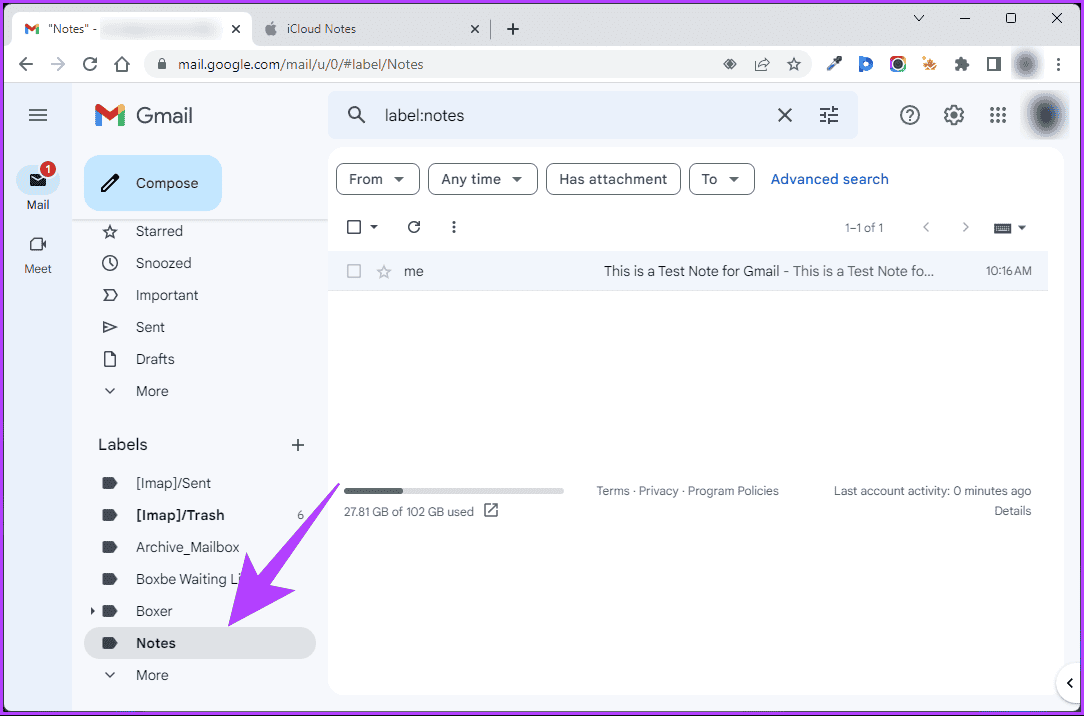The height and width of the screenshot is (716, 1084).
Task: Open the Google apps grid
Action: pyautogui.click(x=997, y=115)
